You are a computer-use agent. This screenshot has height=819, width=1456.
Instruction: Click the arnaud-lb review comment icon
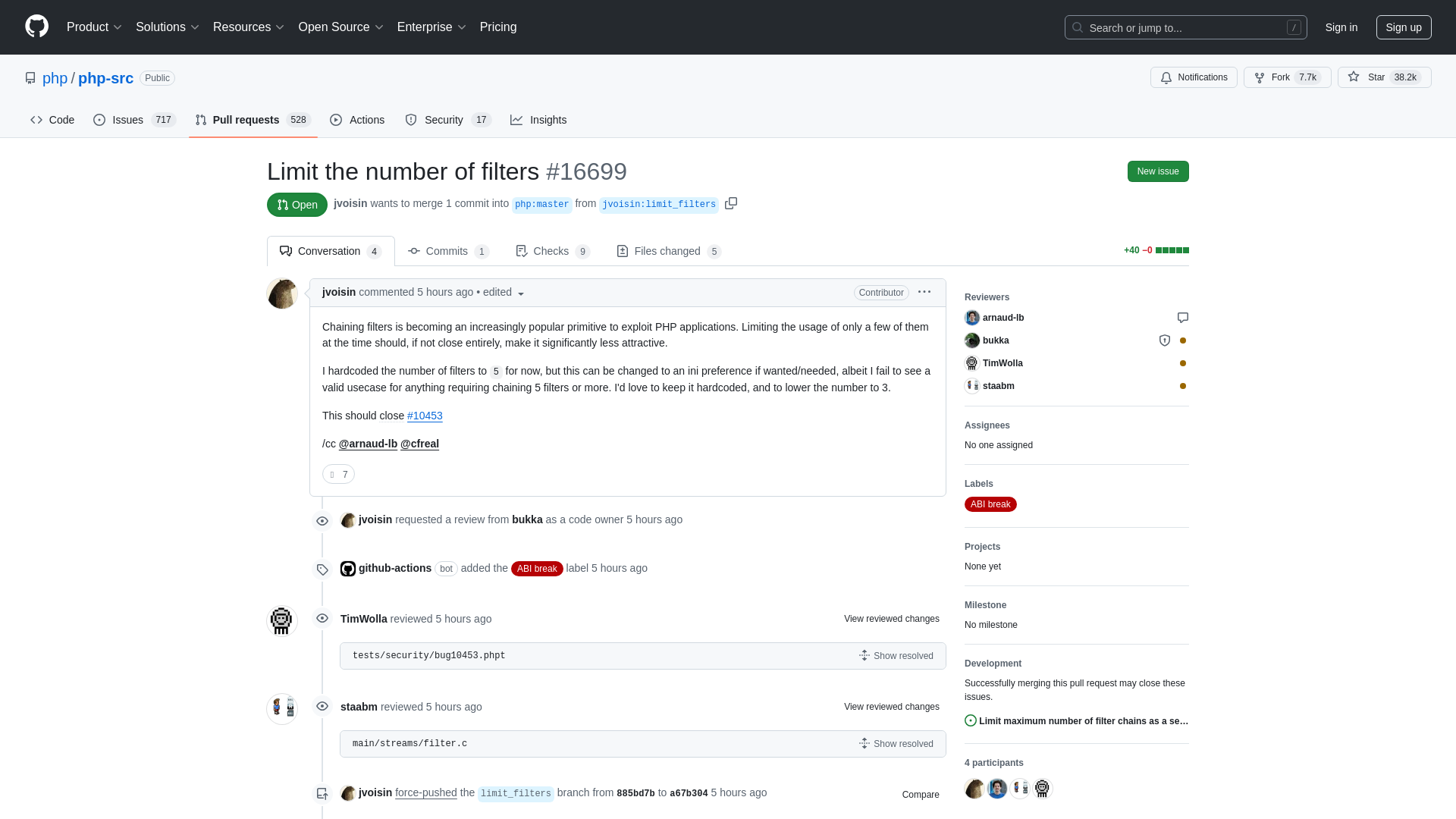click(x=1183, y=318)
